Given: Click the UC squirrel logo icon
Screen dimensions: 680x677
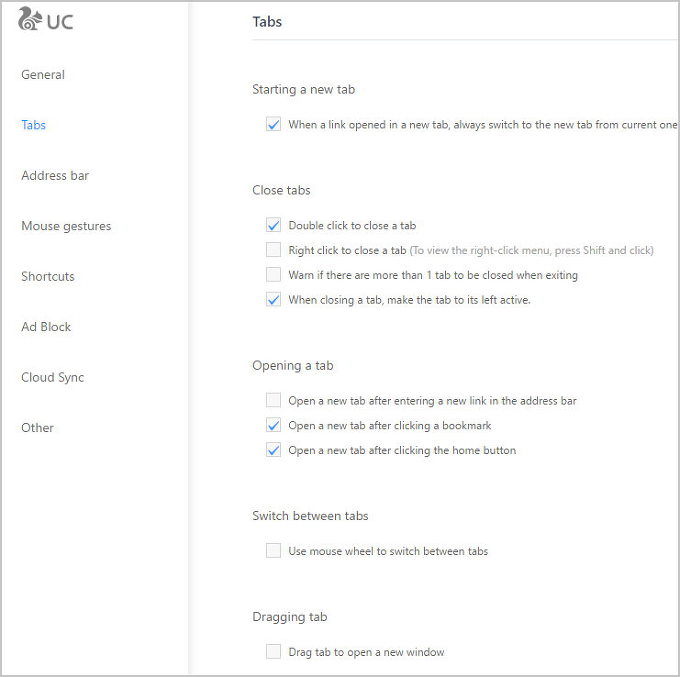Looking at the screenshot, I should point(30,20).
